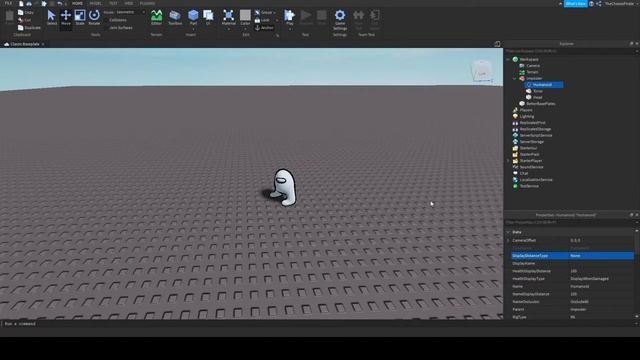Open the Terrain Editor
This screenshot has width=640, height=360.
coord(156,18)
